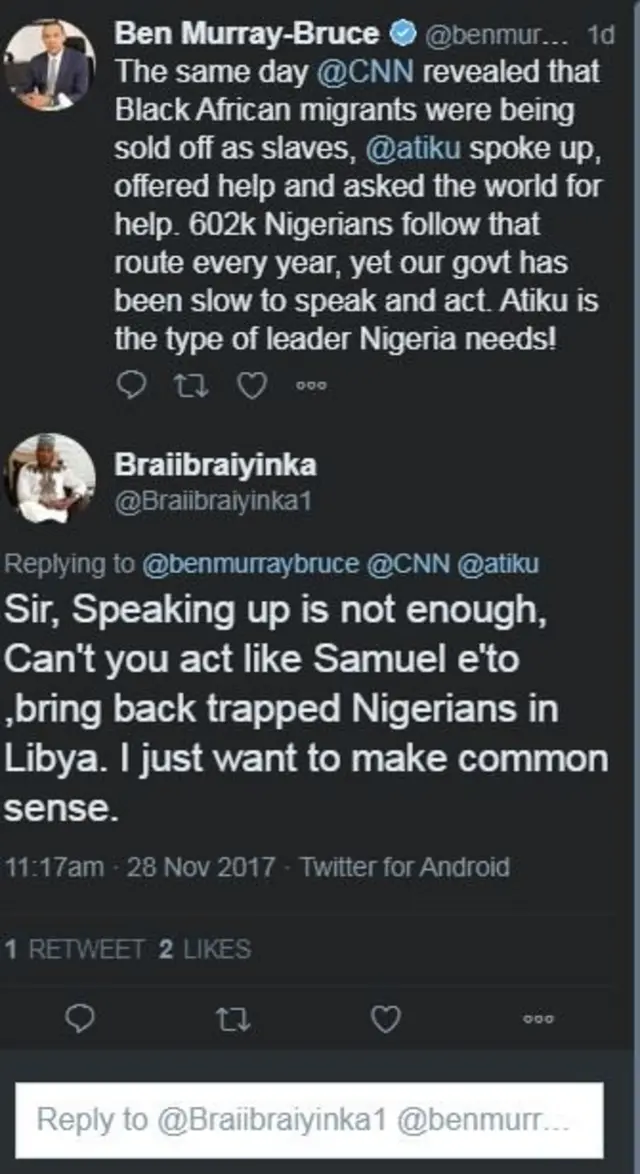Open Braiibraiyinka's profile avatar
Screen dimensions: 640x1174
pyautogui.click(x=50, y=478)
